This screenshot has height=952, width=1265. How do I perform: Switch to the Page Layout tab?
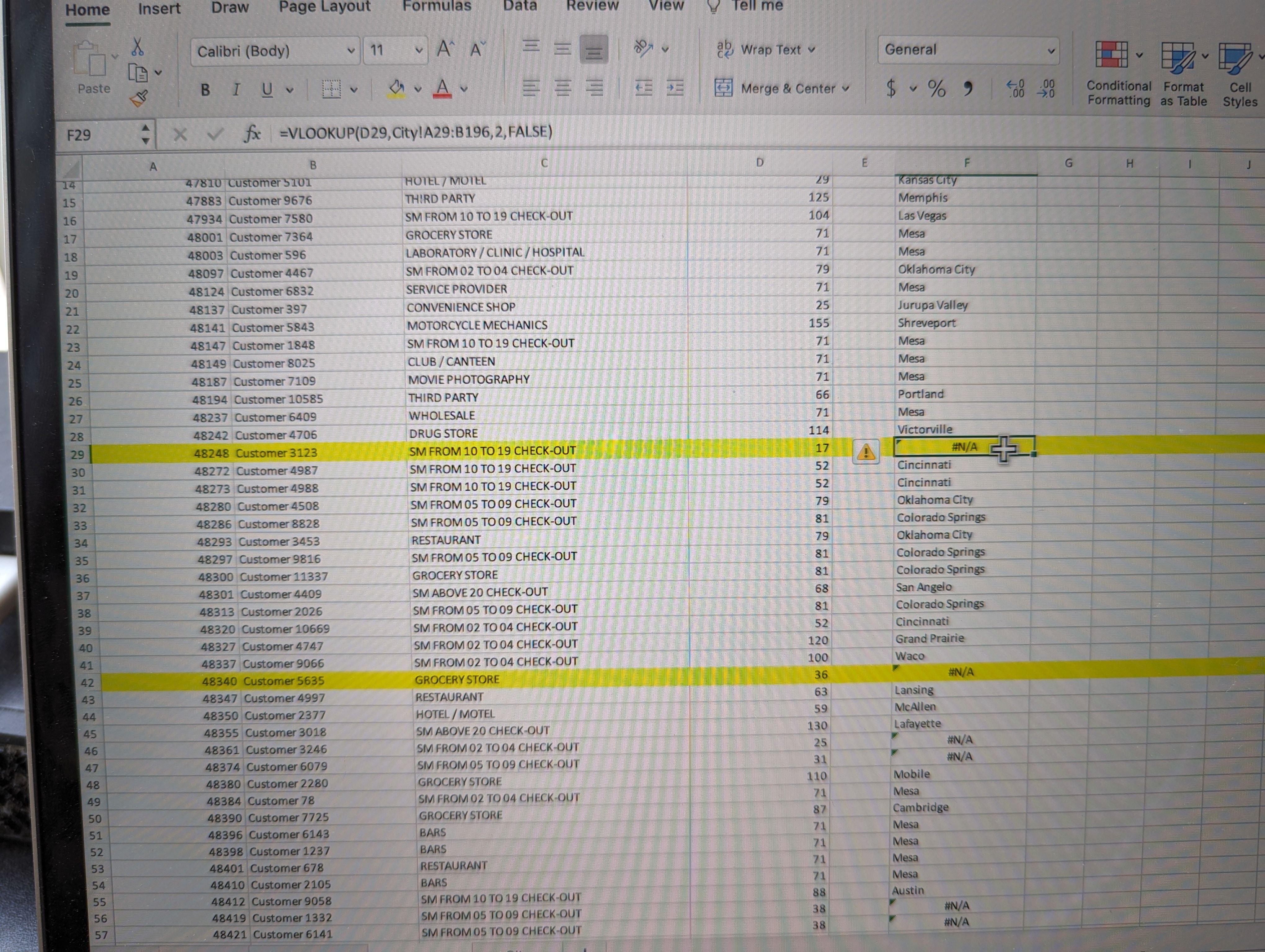325,7
